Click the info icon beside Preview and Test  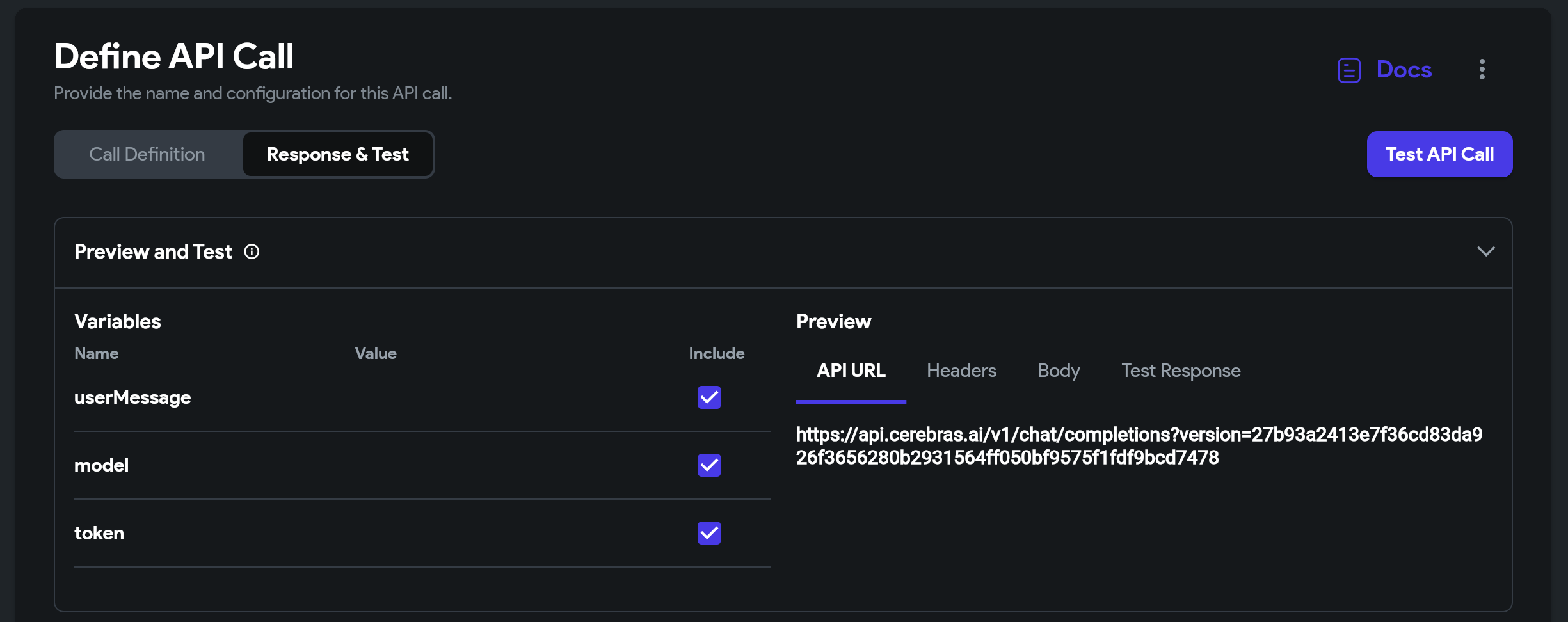click(x=252, y=251)
